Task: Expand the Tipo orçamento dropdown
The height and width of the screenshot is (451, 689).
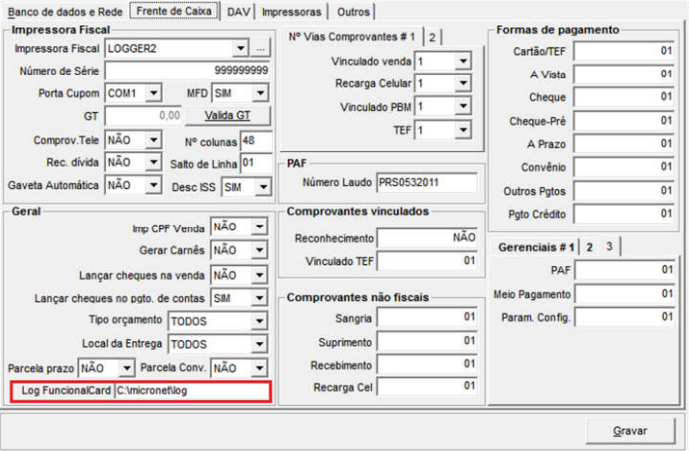Action: 259,321
